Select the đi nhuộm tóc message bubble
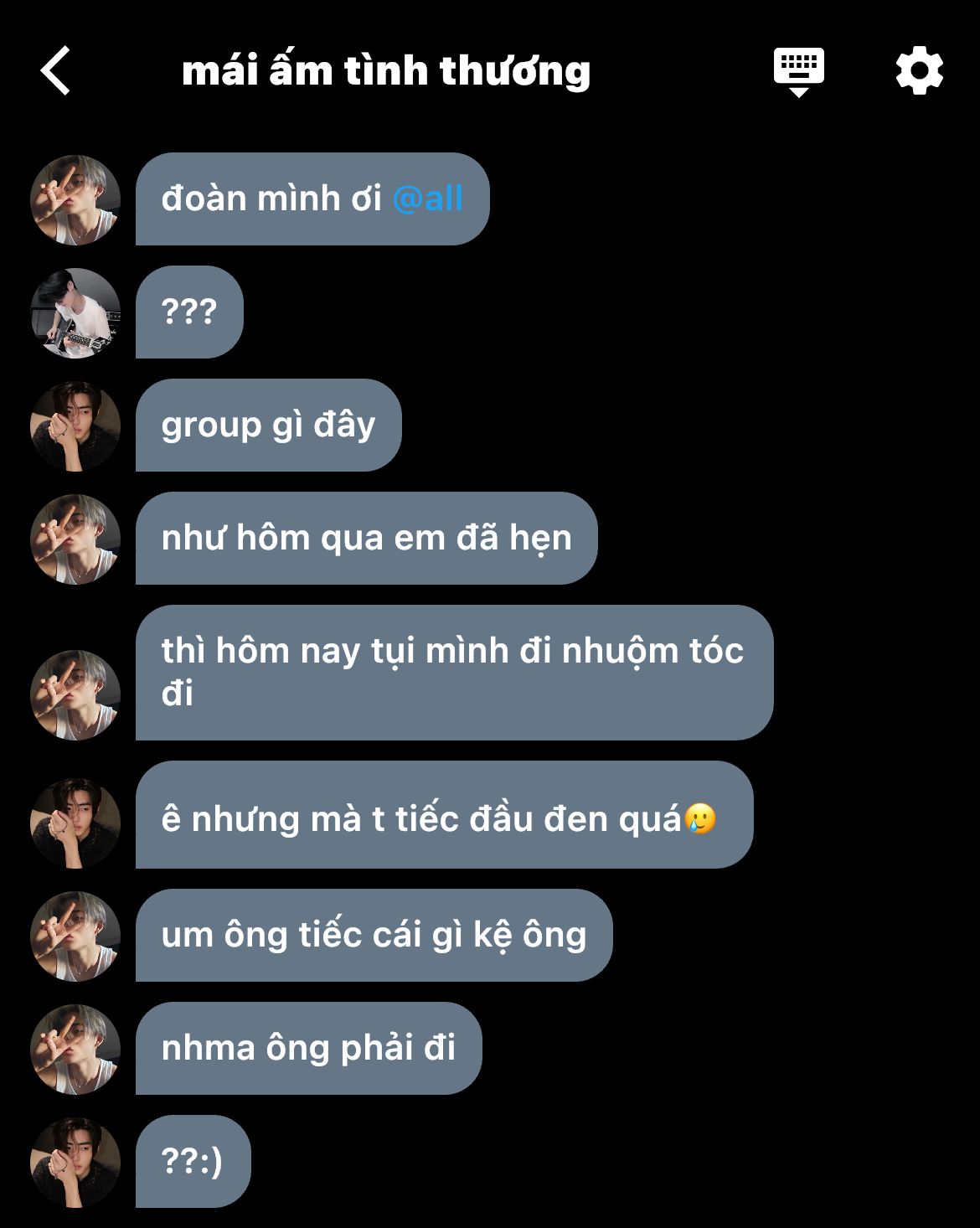Screen dimensions: 980x1228 [454, 673]
